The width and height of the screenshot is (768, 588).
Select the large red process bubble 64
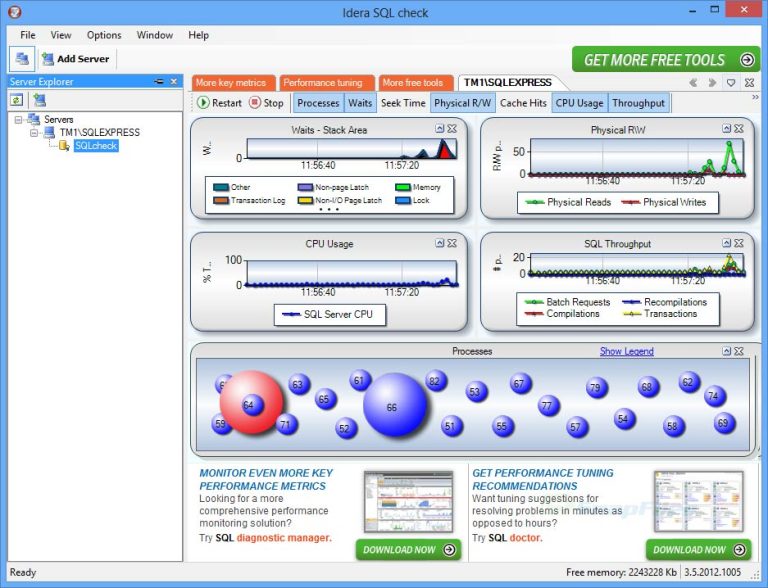click(x=250, y=403)
